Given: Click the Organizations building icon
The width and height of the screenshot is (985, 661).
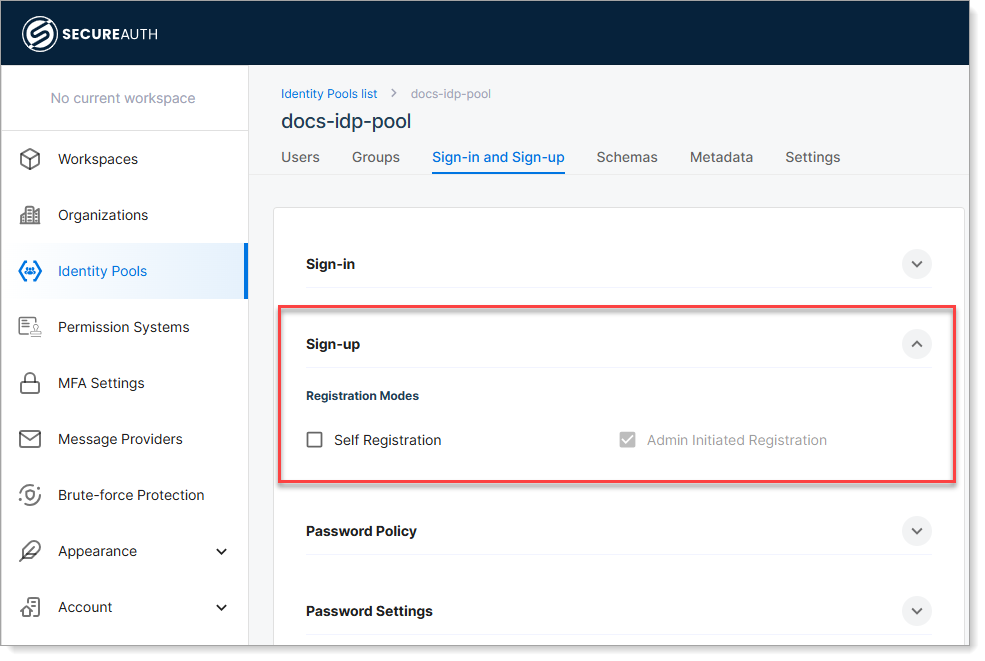Looking at the screenshot, I should [x=30, y=215].
